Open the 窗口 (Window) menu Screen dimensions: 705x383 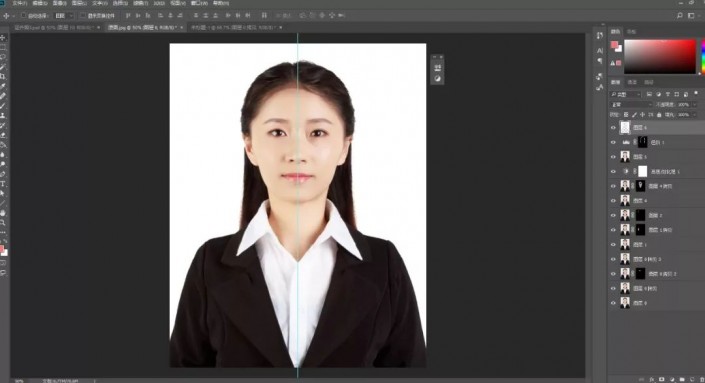199,3
